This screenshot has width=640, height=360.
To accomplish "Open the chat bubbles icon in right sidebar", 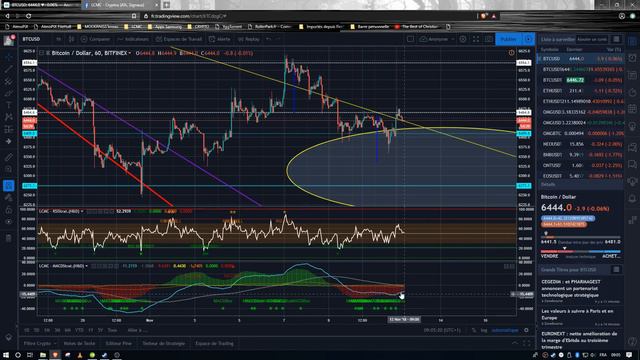I will click(632, 147).
